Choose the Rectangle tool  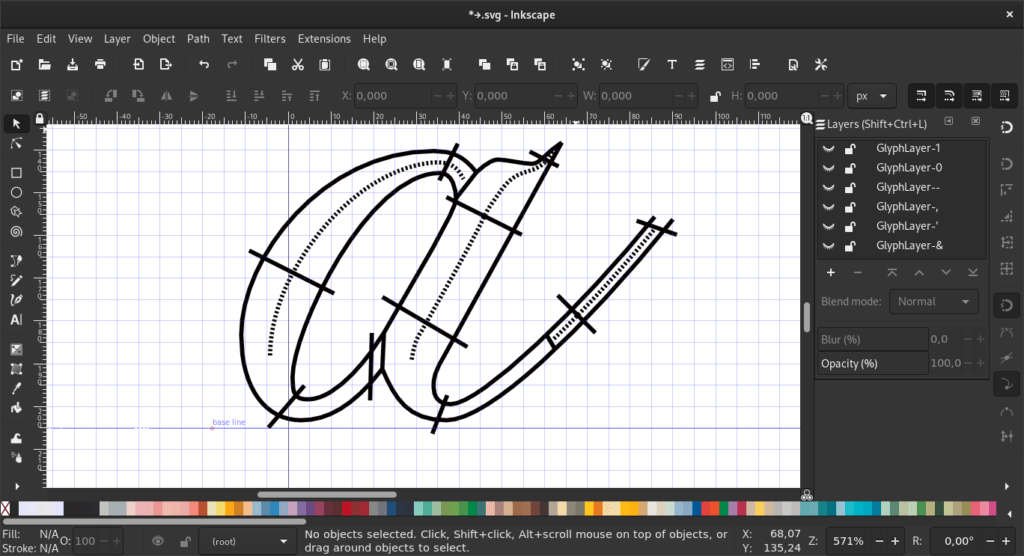16,173
